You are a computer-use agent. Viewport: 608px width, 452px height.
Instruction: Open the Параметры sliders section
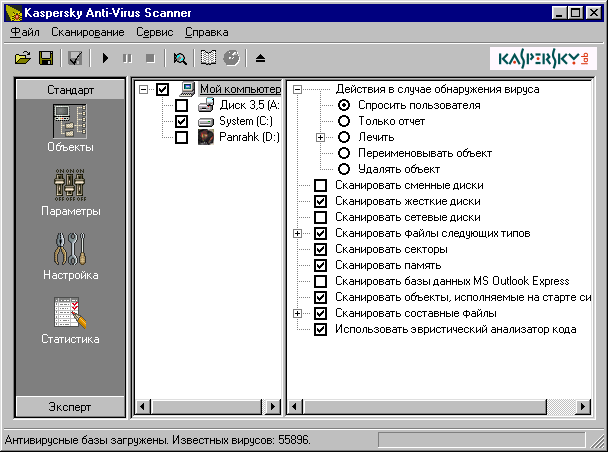tap(71, 193)
